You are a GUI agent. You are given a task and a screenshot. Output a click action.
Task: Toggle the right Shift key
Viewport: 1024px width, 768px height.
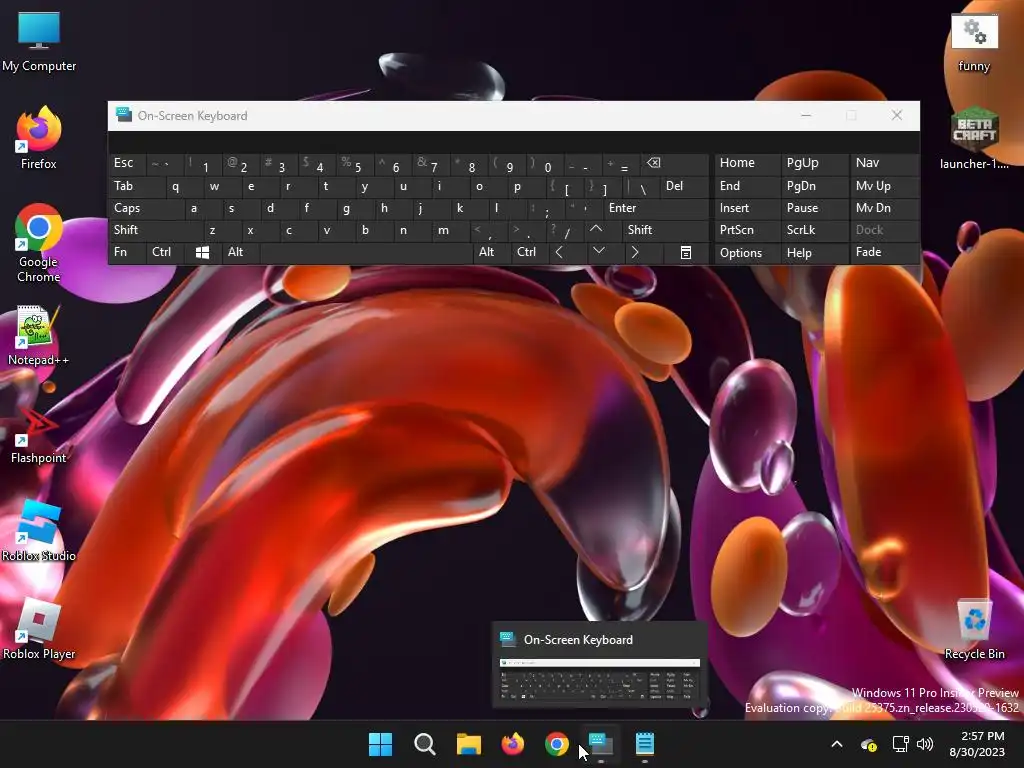tap(665, 230)
